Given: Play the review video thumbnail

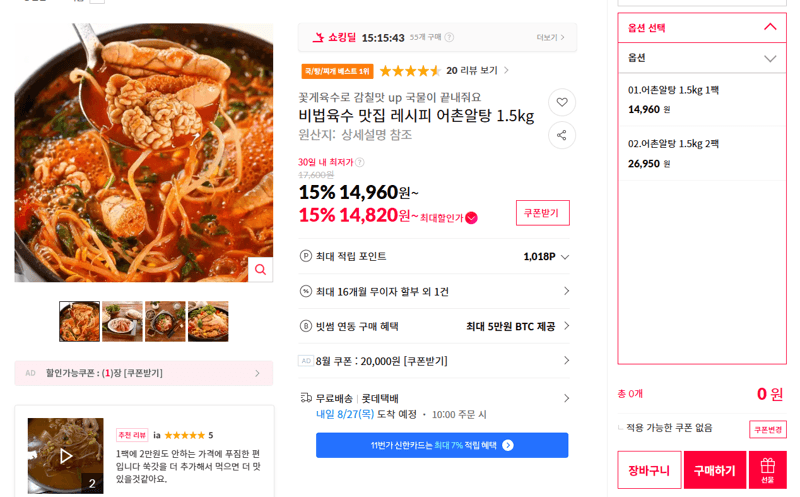Looking at the screenshot, I should click(x=65, y=456).
